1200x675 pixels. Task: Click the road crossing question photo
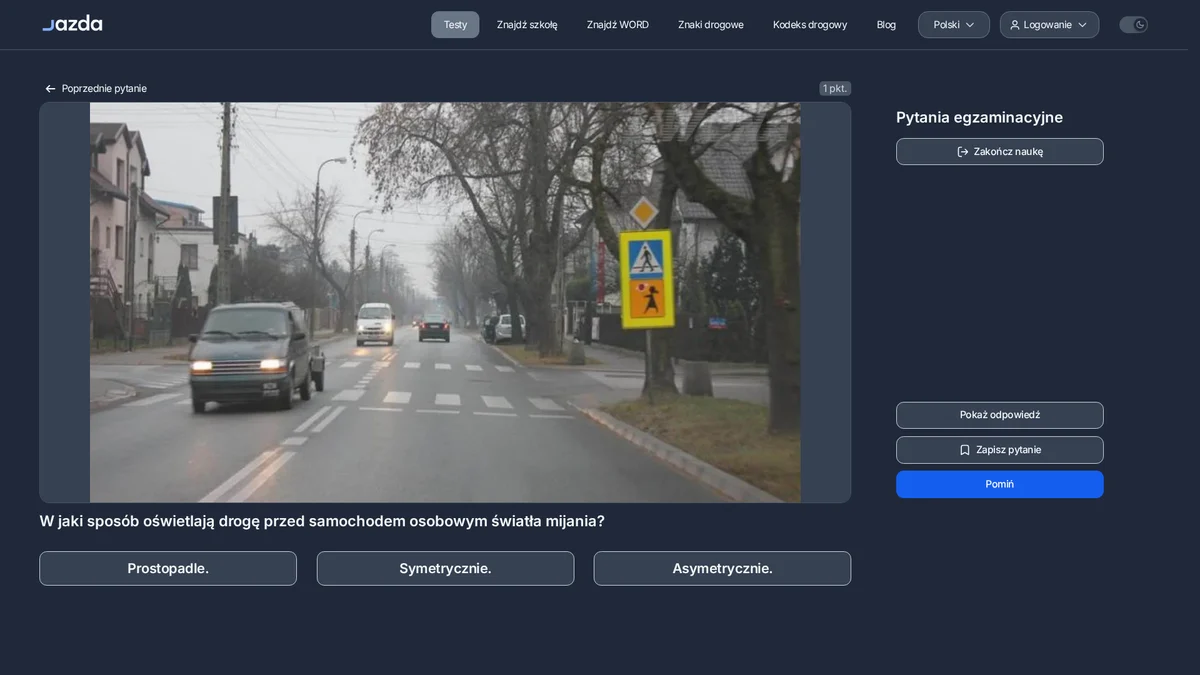(x=445, y=302)
